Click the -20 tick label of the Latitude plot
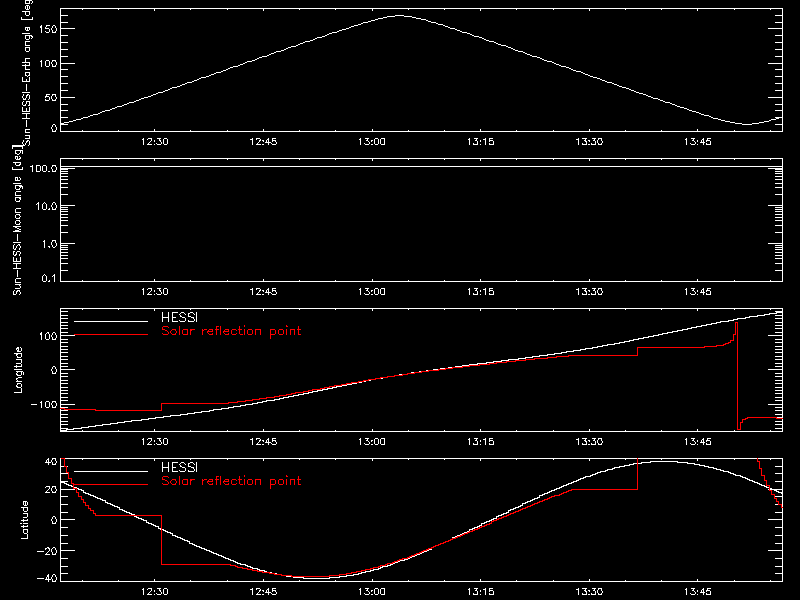This screenshot has width=800, height=600. [x=47, y=551]
